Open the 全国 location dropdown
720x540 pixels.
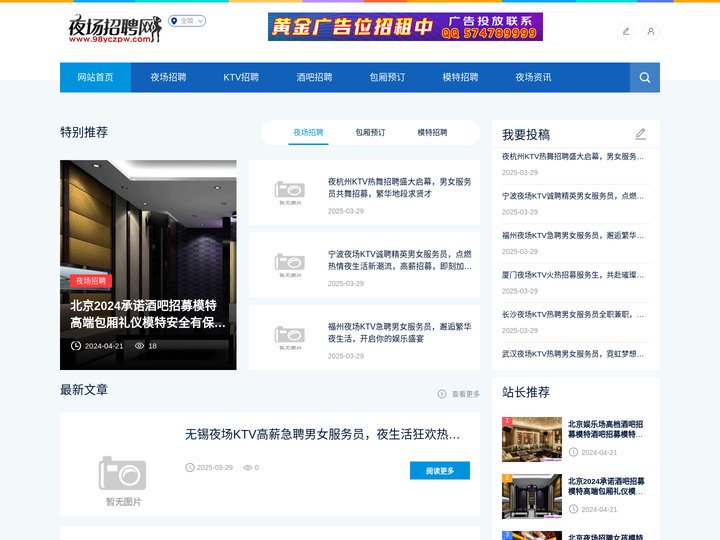pyautogui.click(x=187, y=21)
